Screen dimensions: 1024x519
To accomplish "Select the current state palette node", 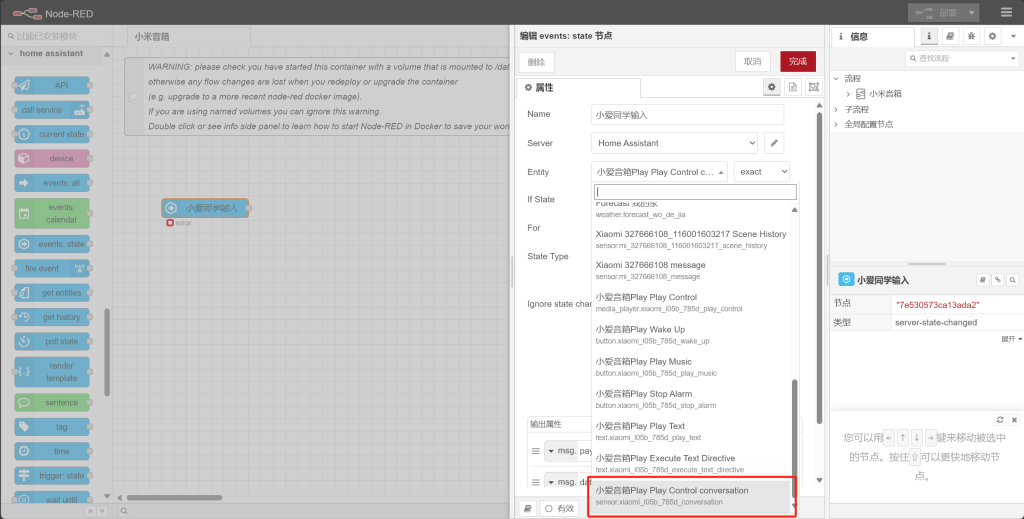I will 52,134.
